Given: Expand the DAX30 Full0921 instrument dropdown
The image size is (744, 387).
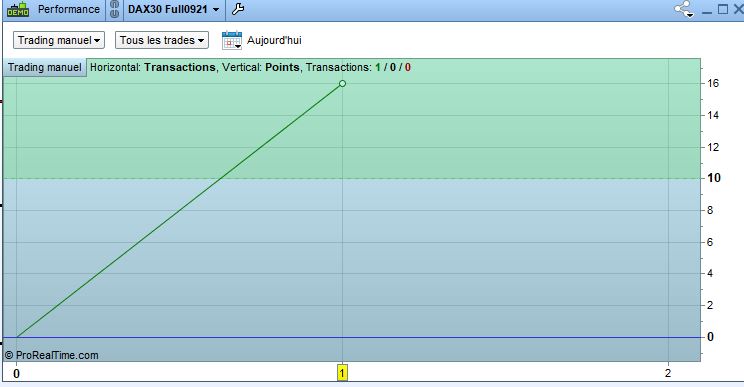Looking at the screenshot, I should click(x=173, y=9).
